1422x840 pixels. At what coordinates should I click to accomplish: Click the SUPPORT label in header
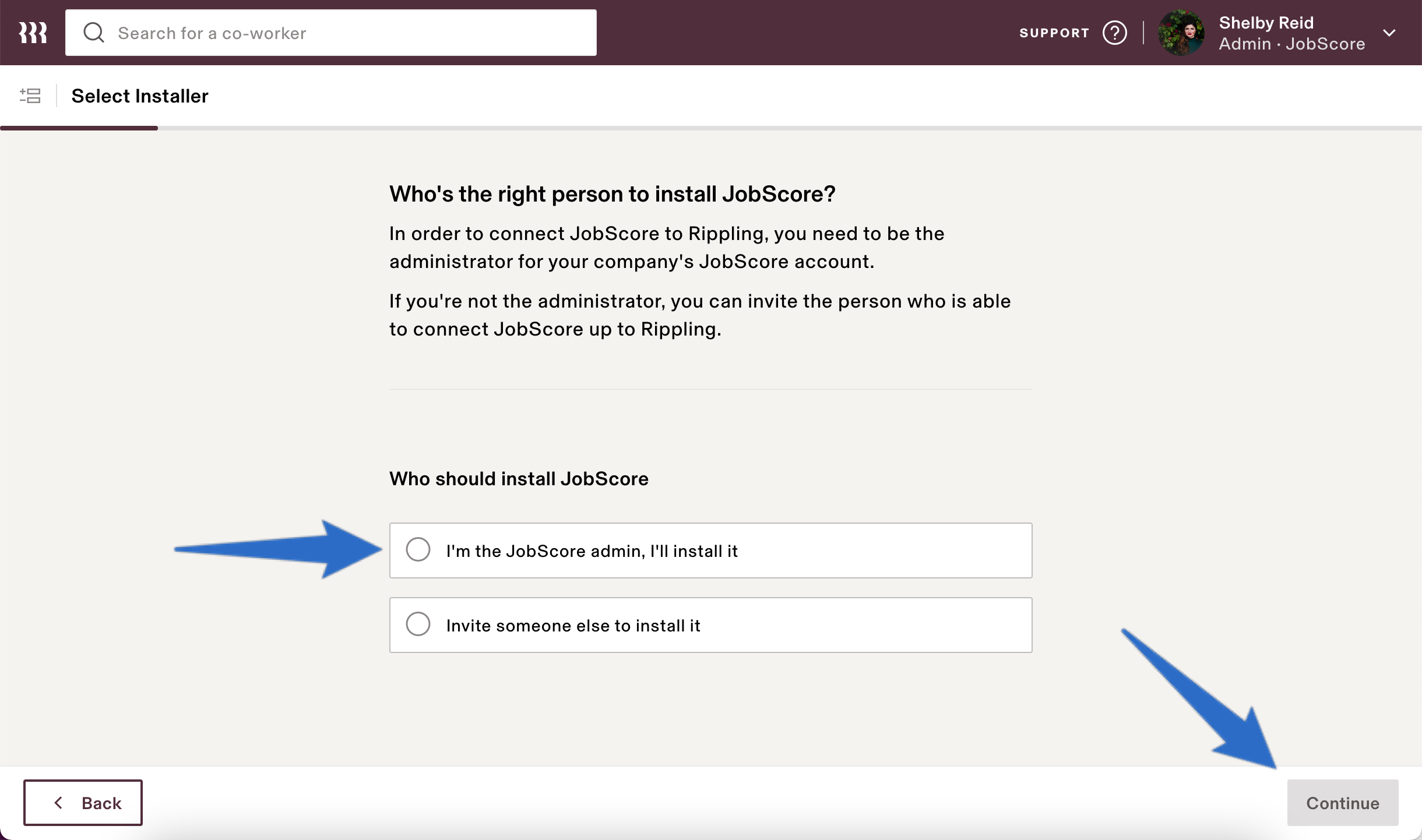click(1054, 33)
